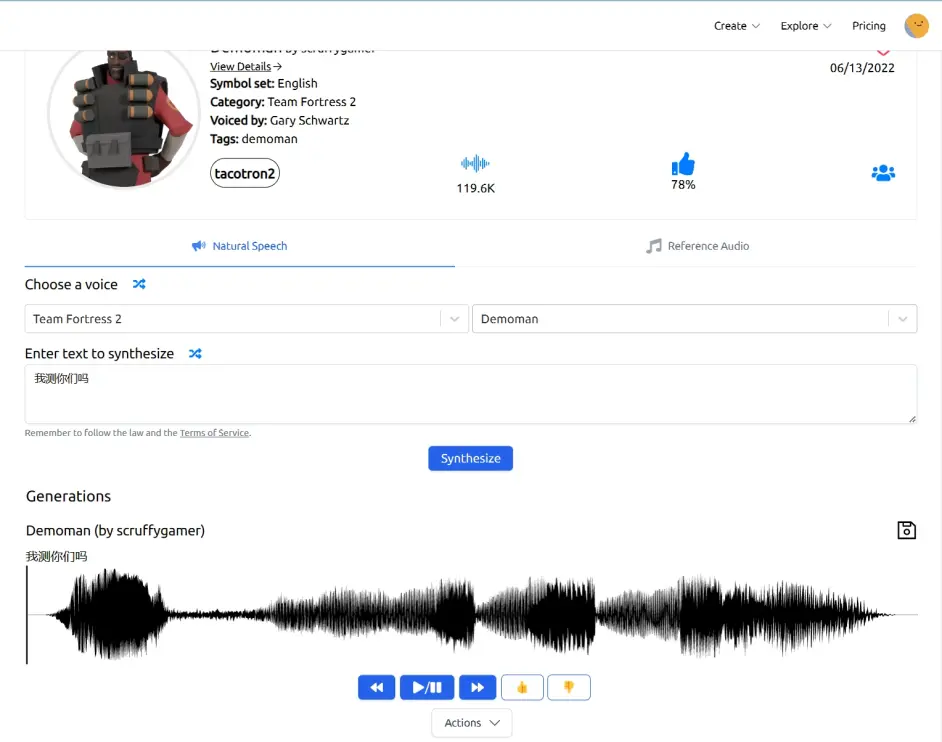The height and width of the screenshot is (742, 942).
Task: Expand the Actions dropdown menu
Action: (471, 723)
